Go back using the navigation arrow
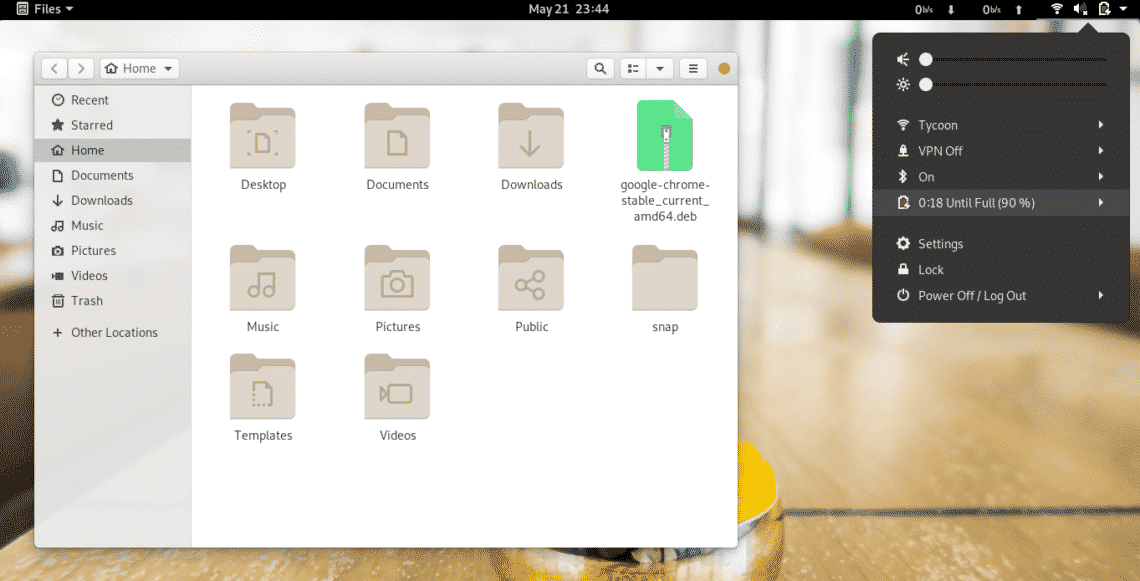 coord(54,68)
